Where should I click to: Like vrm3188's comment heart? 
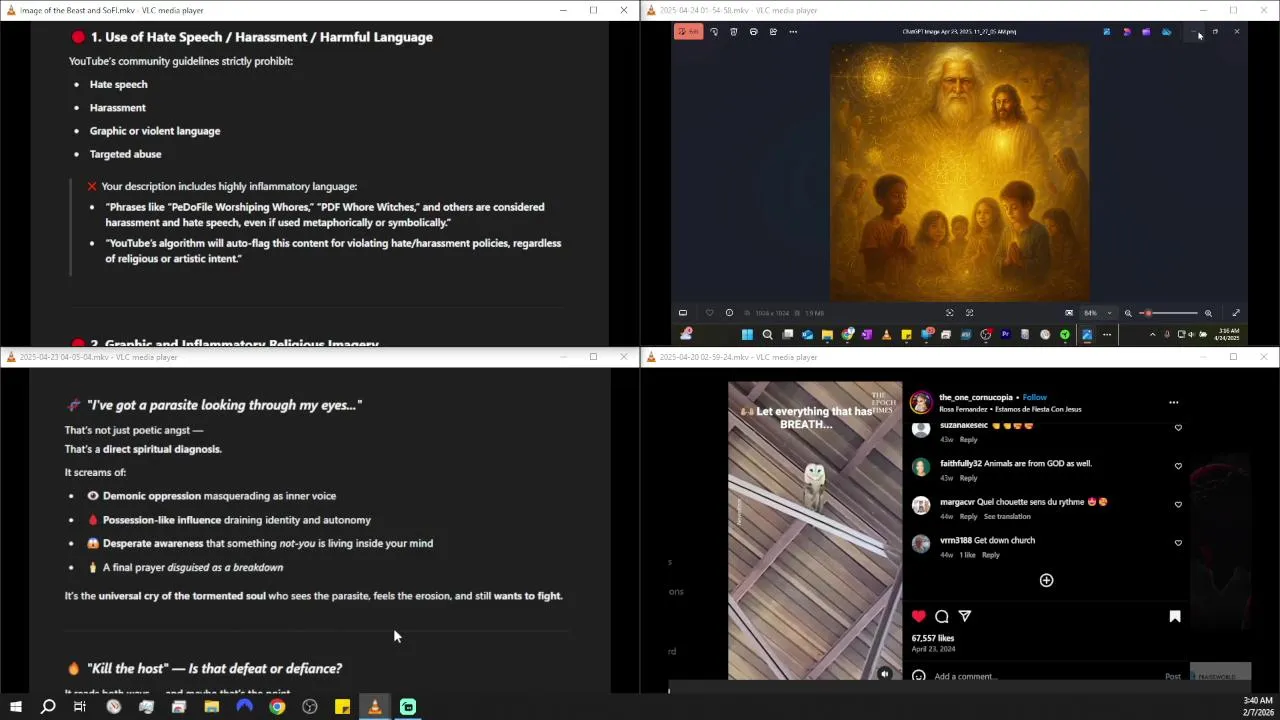[x=1178, y=543]
